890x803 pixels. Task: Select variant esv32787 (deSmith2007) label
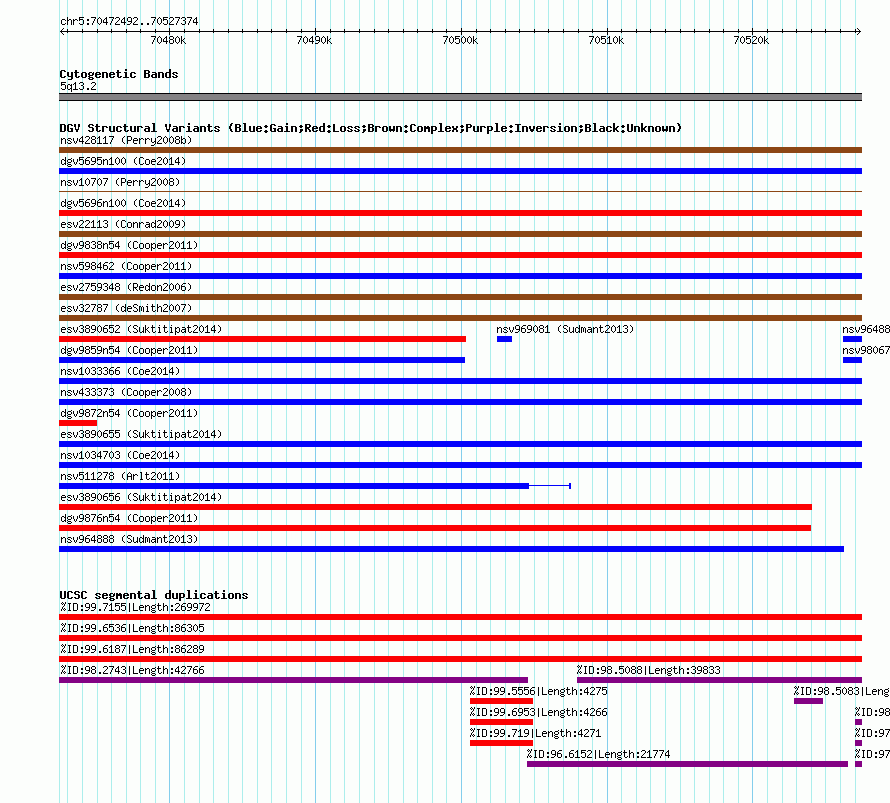(x=126, y=308)
